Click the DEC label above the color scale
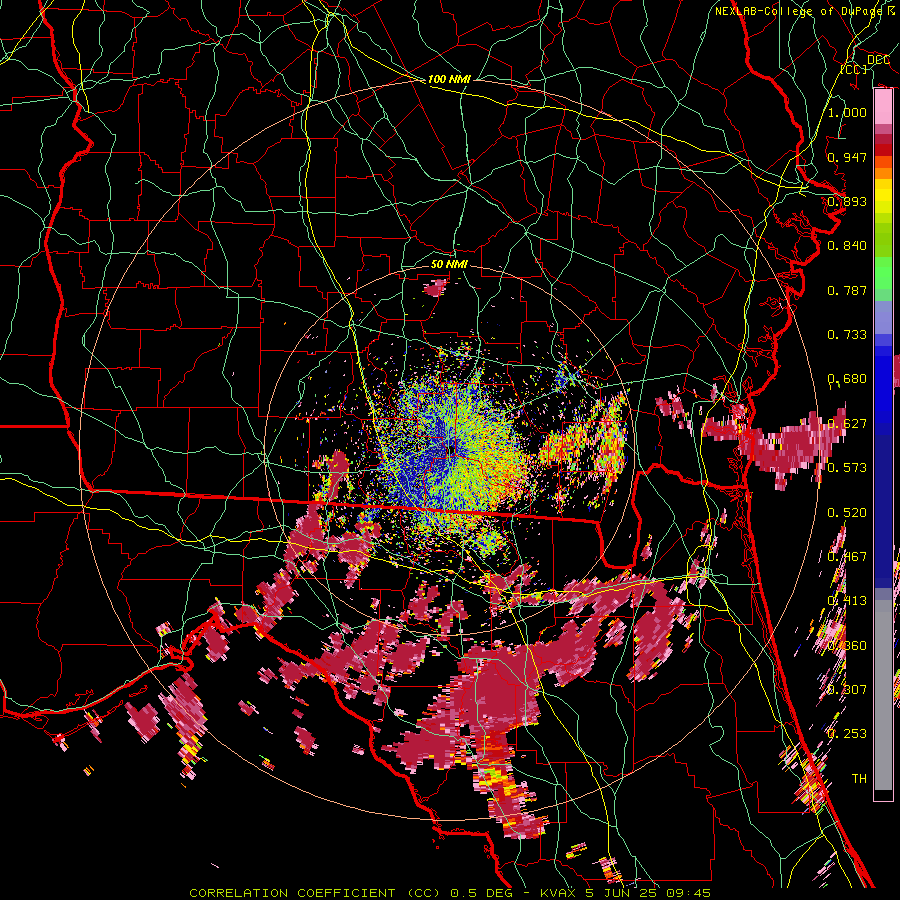 click(878, 60)
